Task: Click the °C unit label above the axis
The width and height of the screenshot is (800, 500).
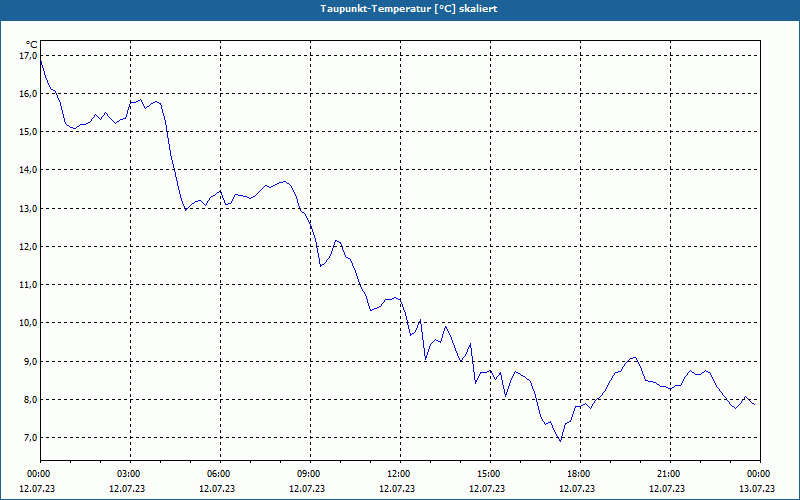Action: pyautogui.click(x=32, y=45)
